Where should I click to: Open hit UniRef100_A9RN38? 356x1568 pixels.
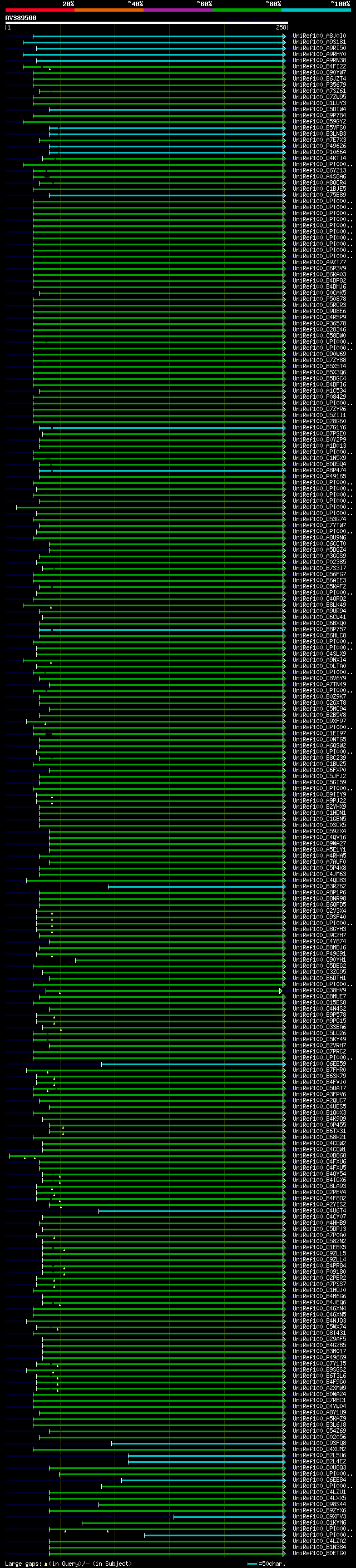pos(319,60)
